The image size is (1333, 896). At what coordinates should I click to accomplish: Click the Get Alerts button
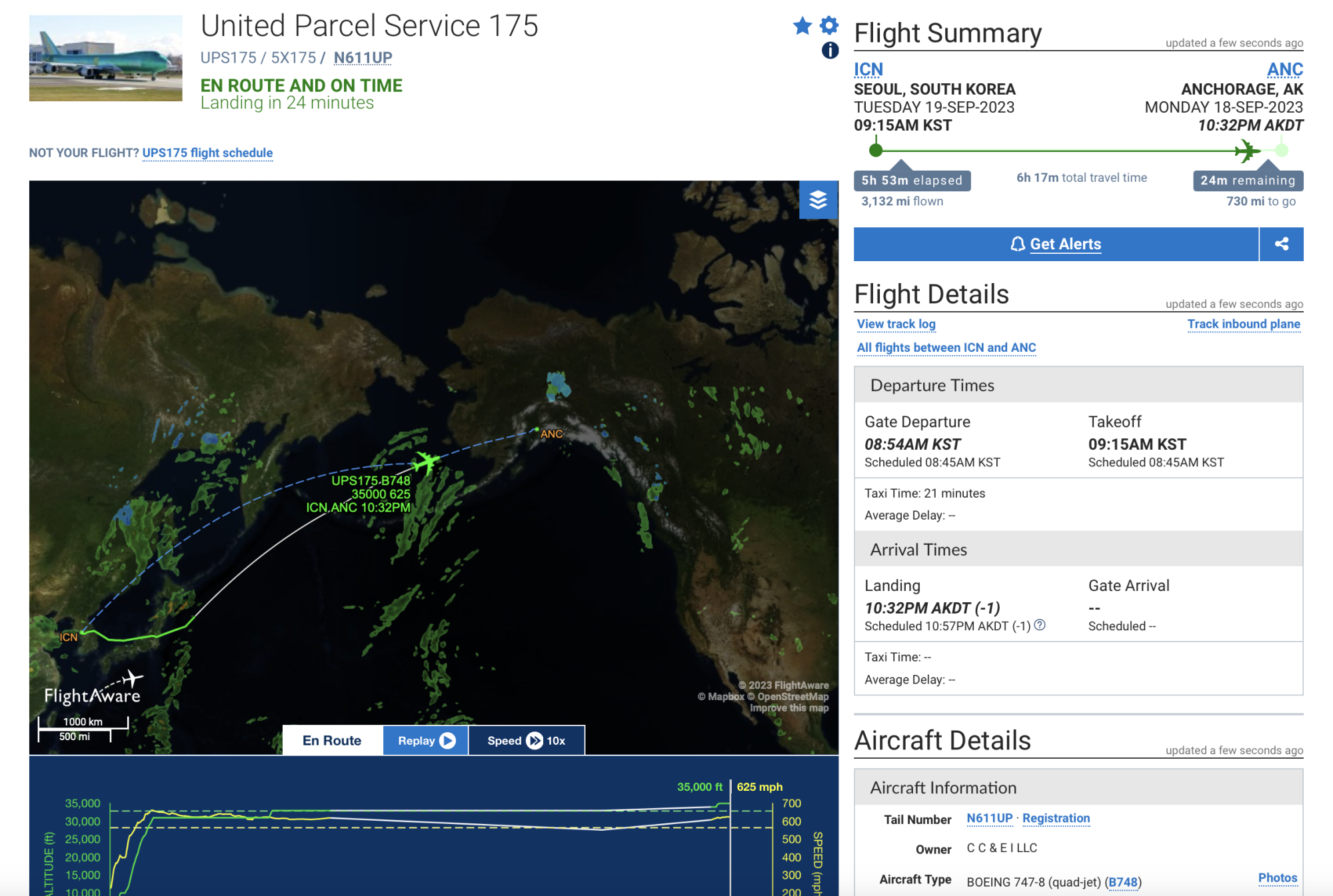(x=1056, y=244)
